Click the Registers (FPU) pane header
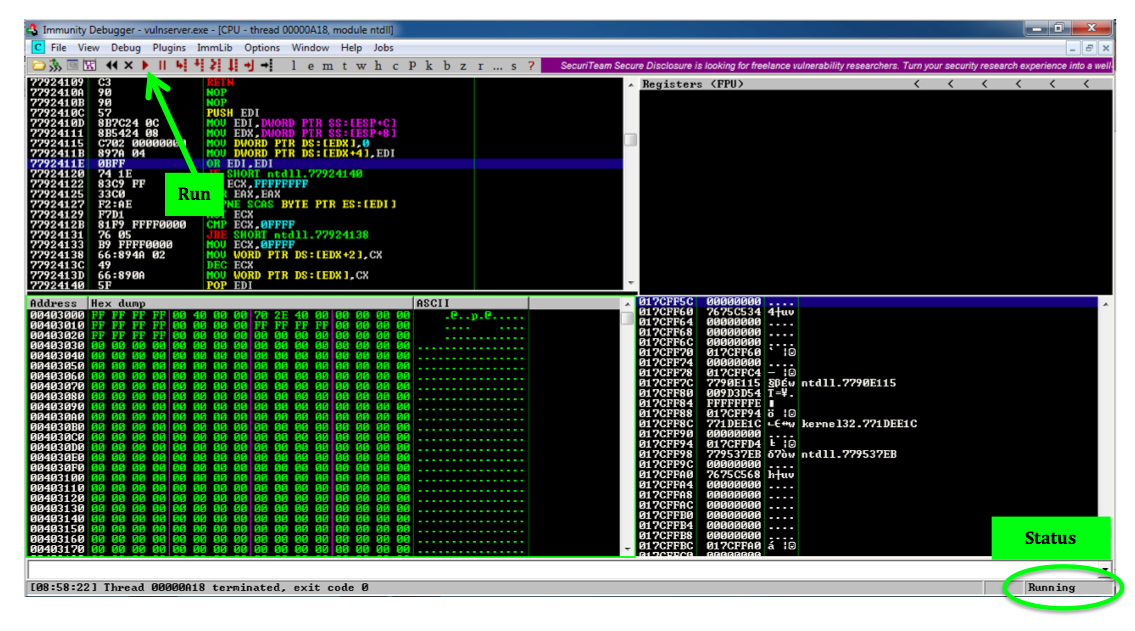This screenshot has width=1135, height=631. point(692,84)
